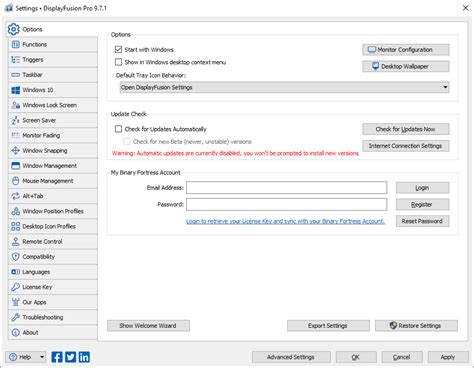Image resolution: width=474 pixels, height=368 pixels.
Task: Toggle Start with Windows checkbox
Action: (x=118, y=50)
